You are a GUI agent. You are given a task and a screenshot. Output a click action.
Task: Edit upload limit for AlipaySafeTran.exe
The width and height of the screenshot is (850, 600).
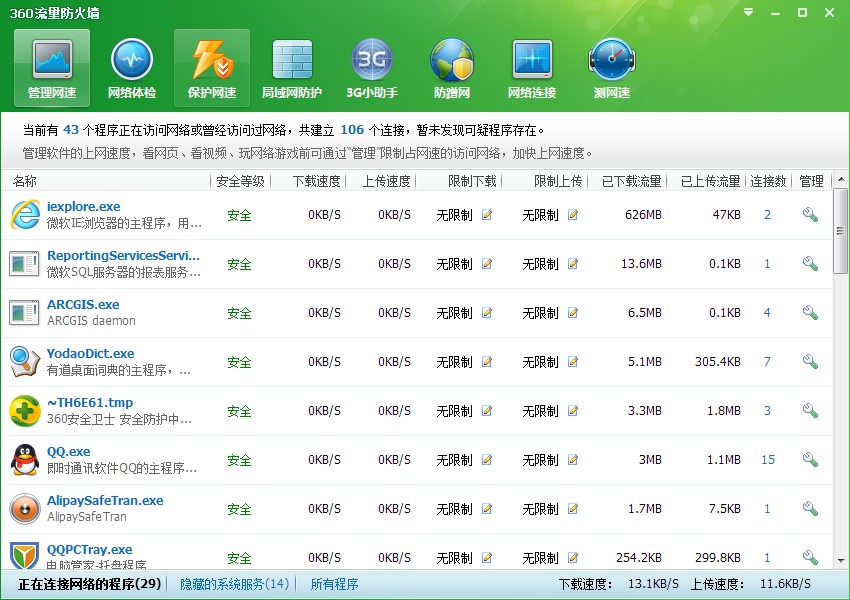572,508
